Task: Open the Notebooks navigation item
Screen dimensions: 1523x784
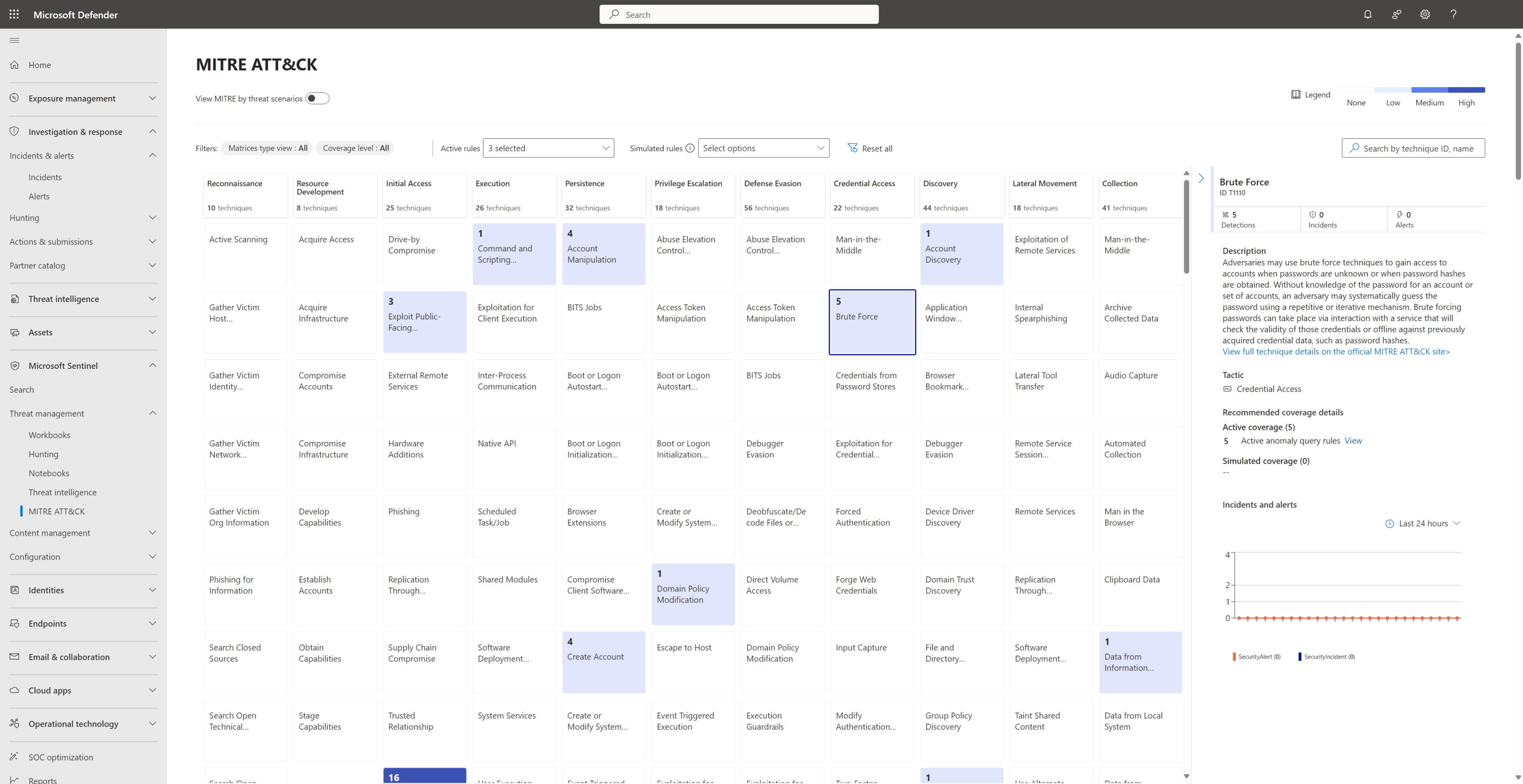Action: tap(49, 473)
